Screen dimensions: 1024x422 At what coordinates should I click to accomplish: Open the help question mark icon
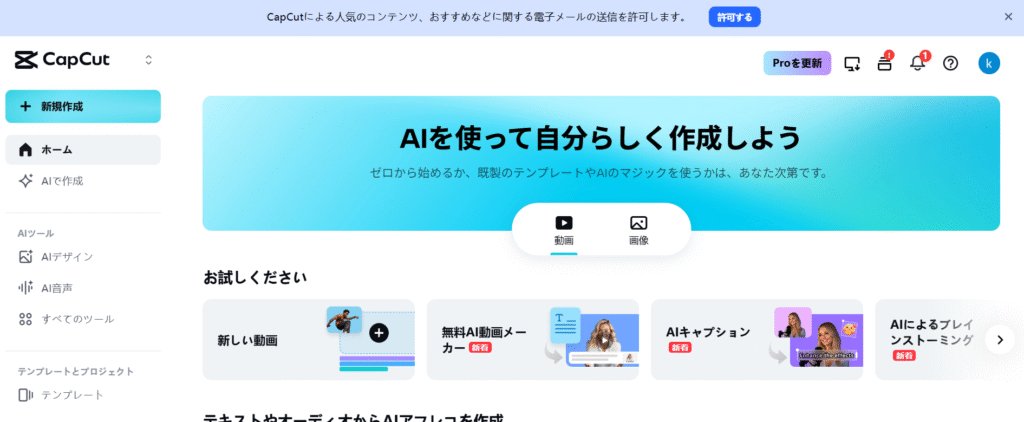click(x=951, y=63)
